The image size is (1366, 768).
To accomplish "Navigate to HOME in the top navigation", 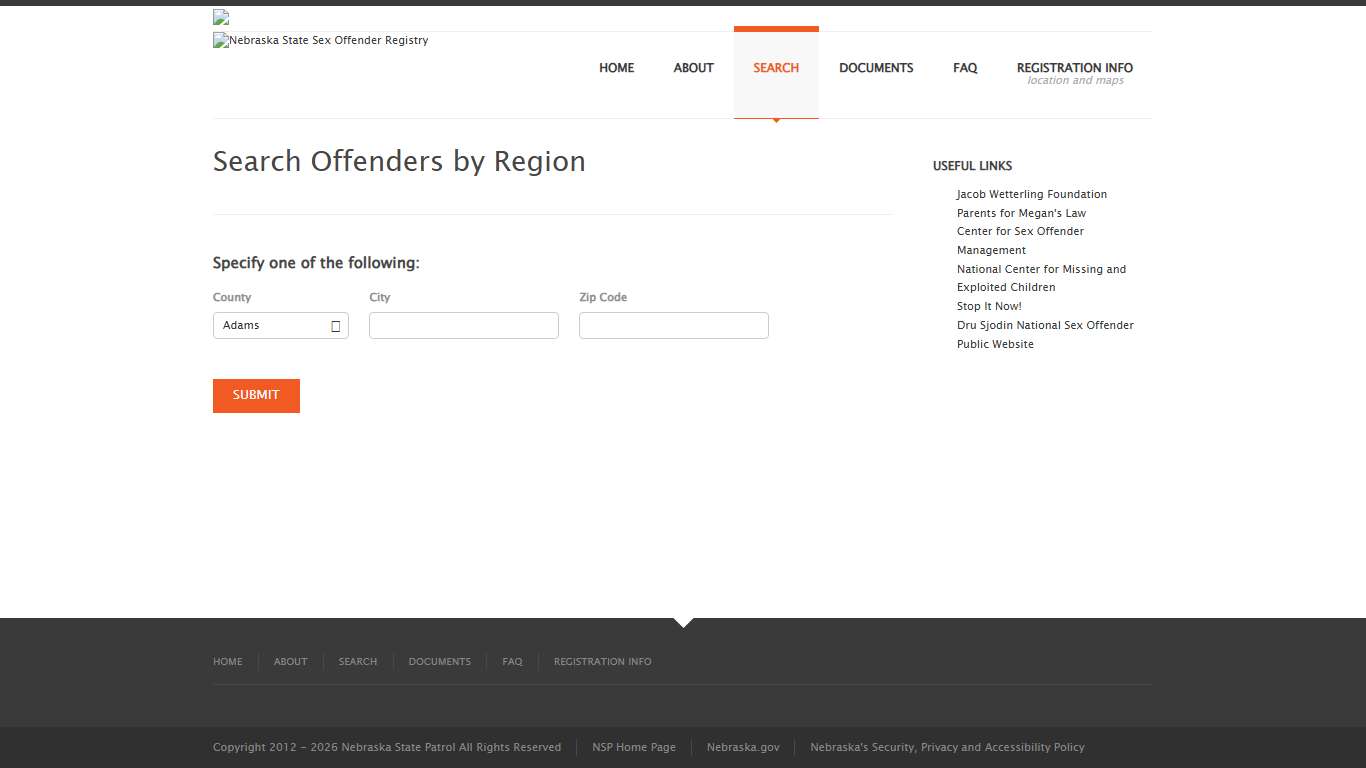I will pyautogui.click(x=616, y=68).
